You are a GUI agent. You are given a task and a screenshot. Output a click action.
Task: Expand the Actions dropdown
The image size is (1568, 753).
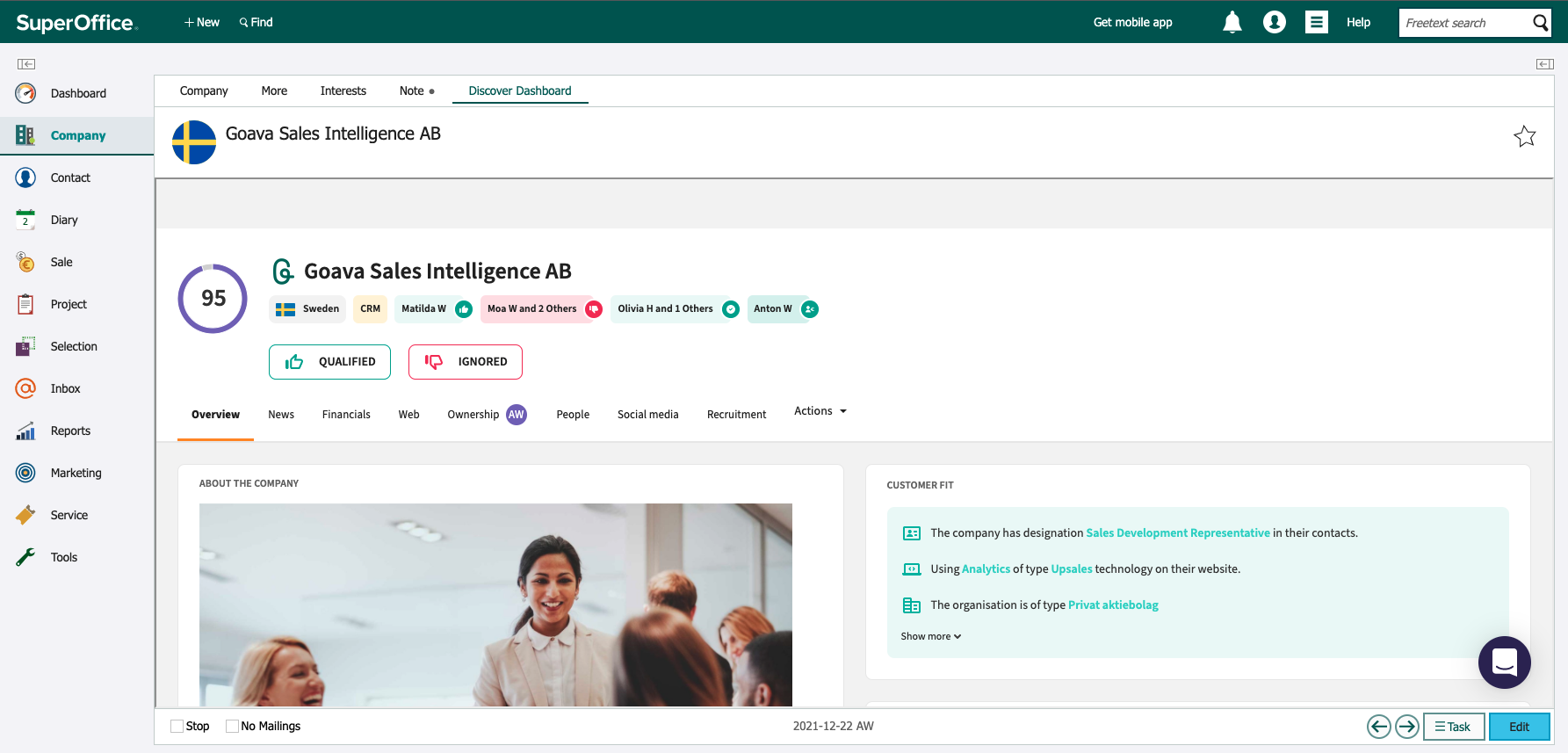coord(820,411)
